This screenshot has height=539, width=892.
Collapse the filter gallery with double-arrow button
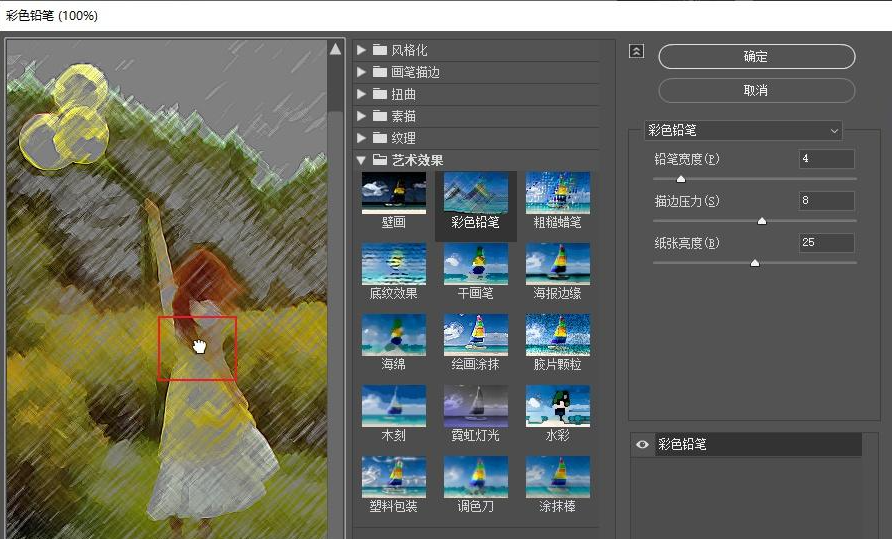coord(636,52)
